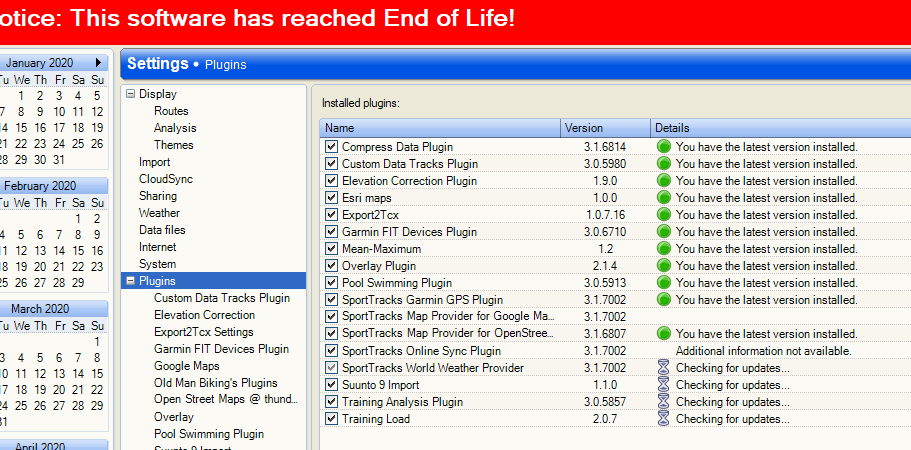Click green status icon for Esri maps
Viewport: 911px width, 450px height.
pos(663,197)
